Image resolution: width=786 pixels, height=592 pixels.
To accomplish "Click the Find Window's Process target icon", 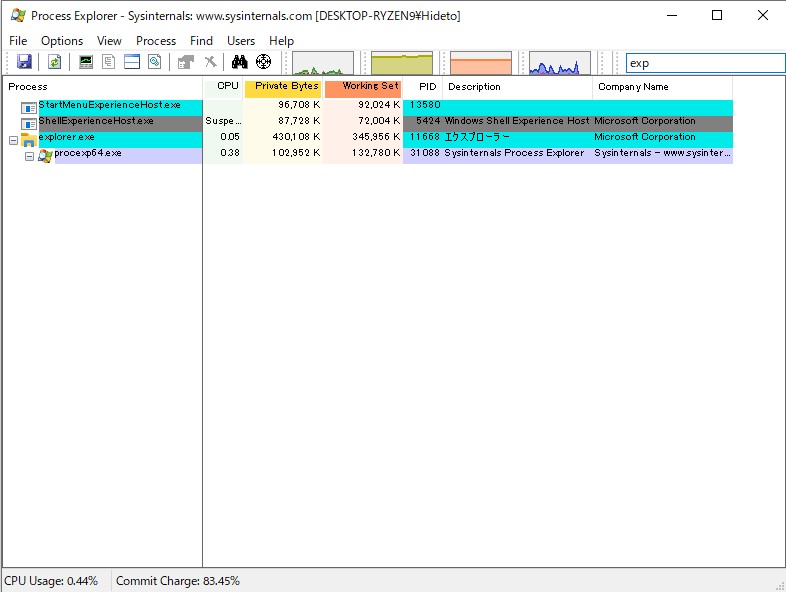I will (x=263, y=62).
